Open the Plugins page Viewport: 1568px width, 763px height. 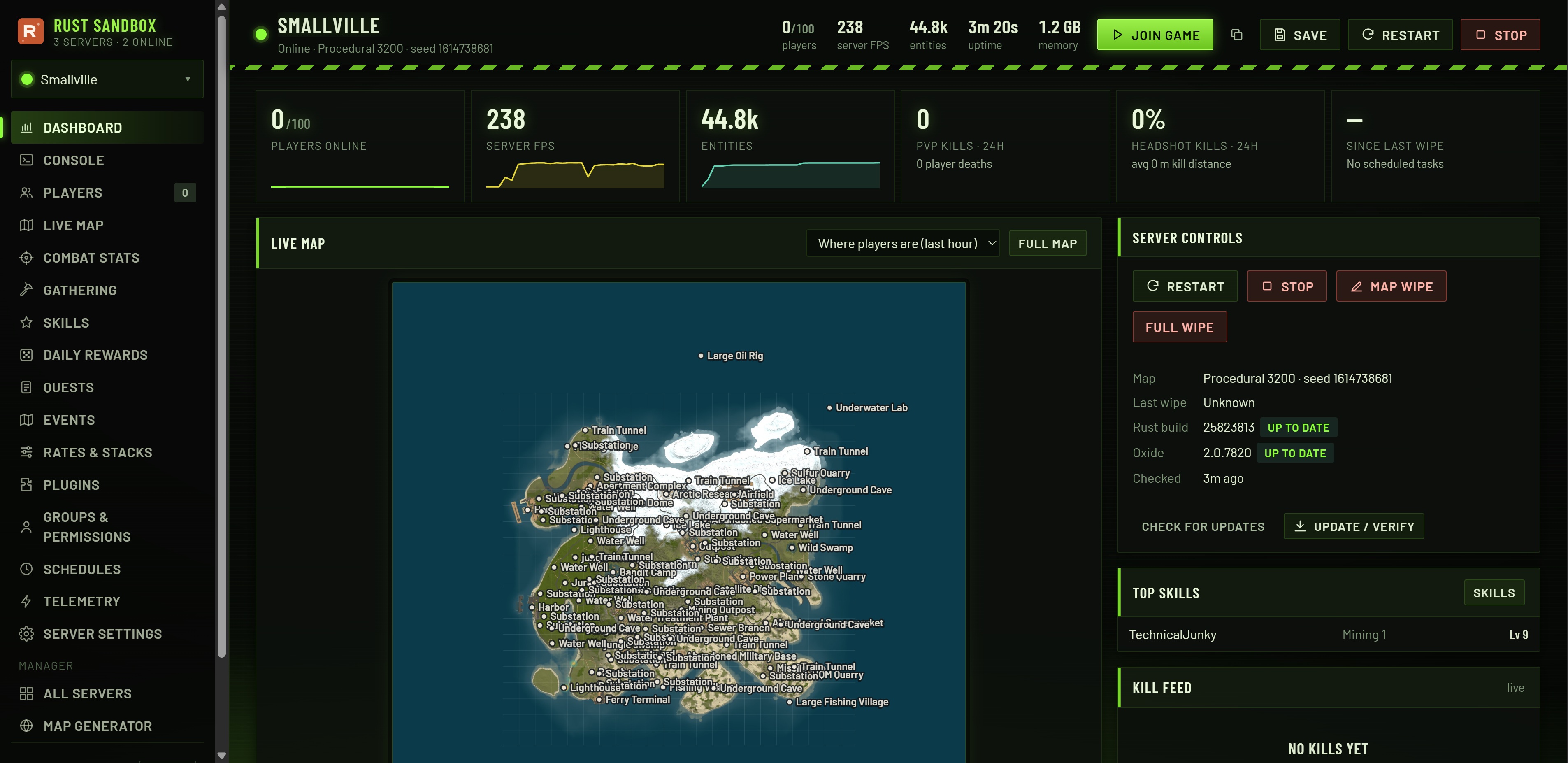click(107, 485)
